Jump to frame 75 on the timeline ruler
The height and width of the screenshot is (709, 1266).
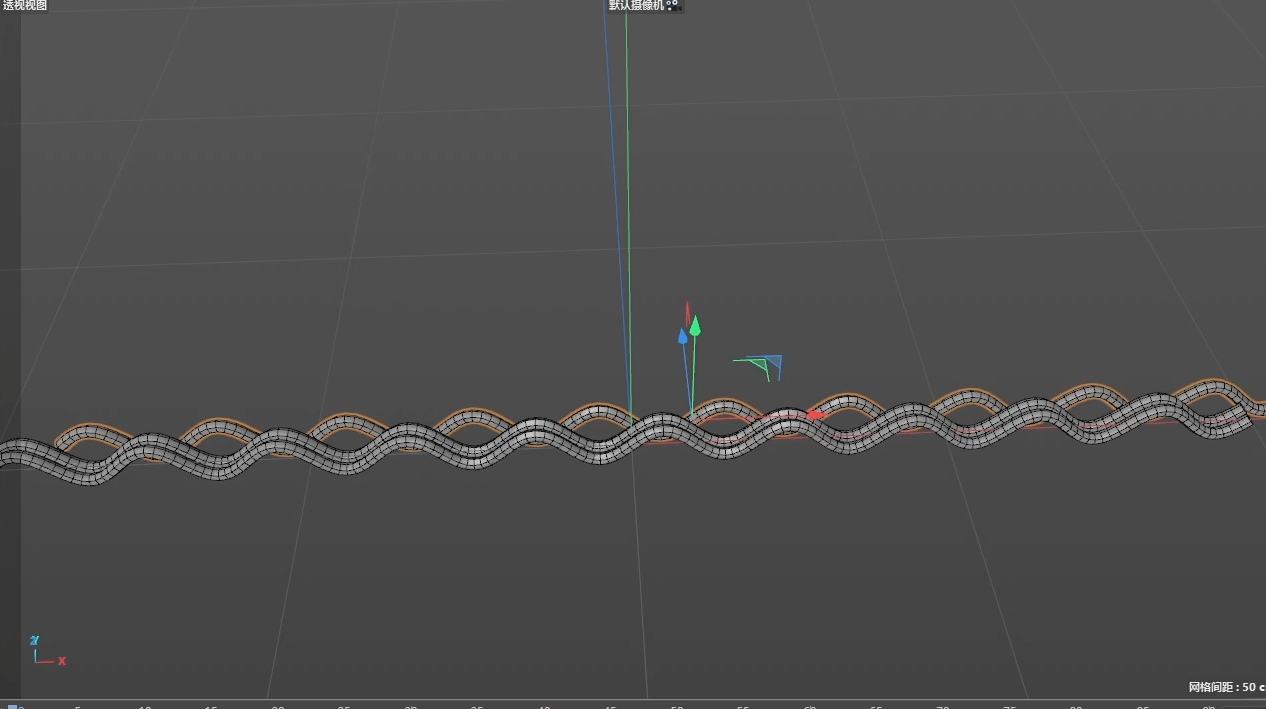click(1009, 706)
